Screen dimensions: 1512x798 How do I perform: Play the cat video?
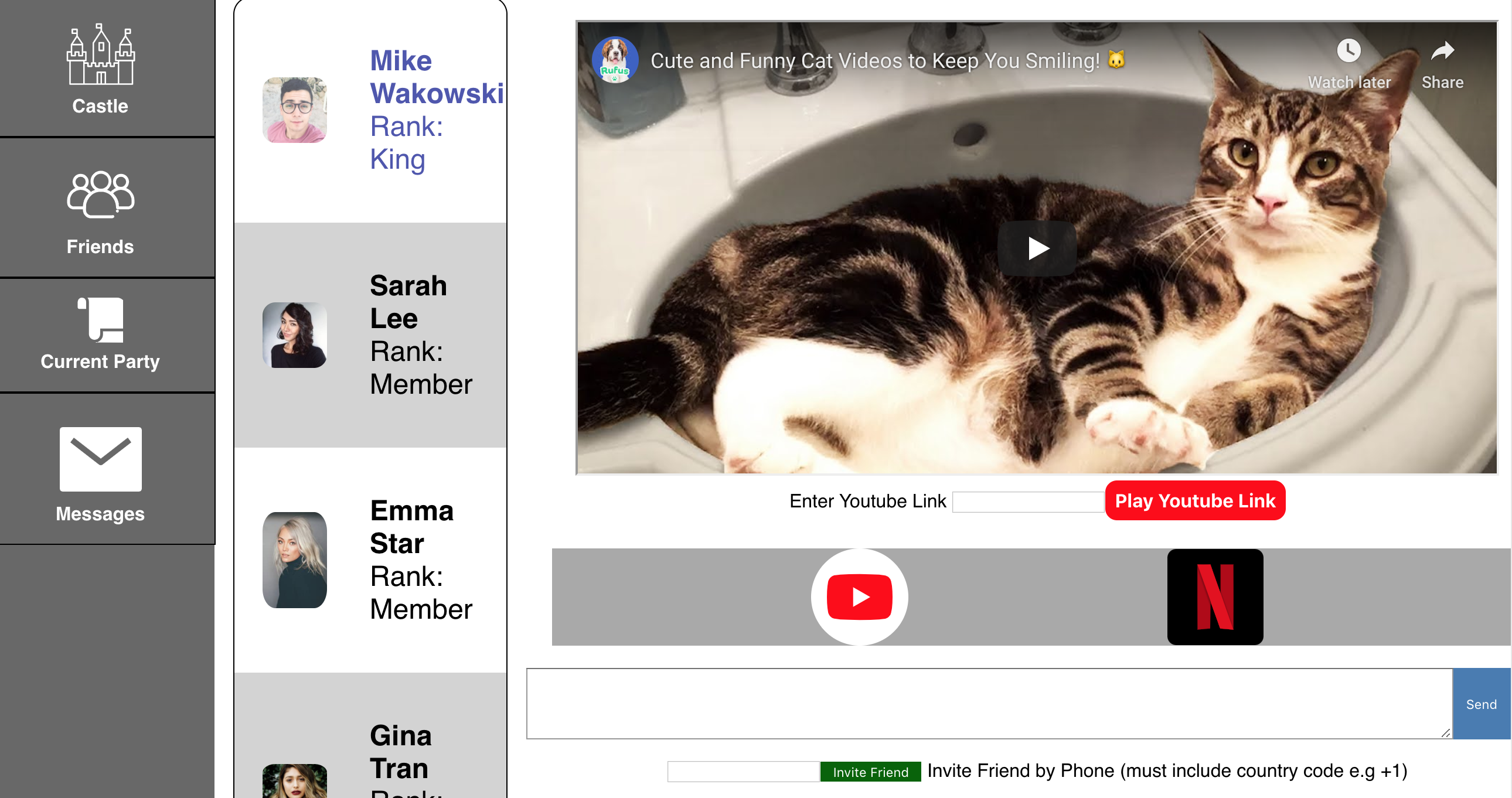coord(1037,248)
